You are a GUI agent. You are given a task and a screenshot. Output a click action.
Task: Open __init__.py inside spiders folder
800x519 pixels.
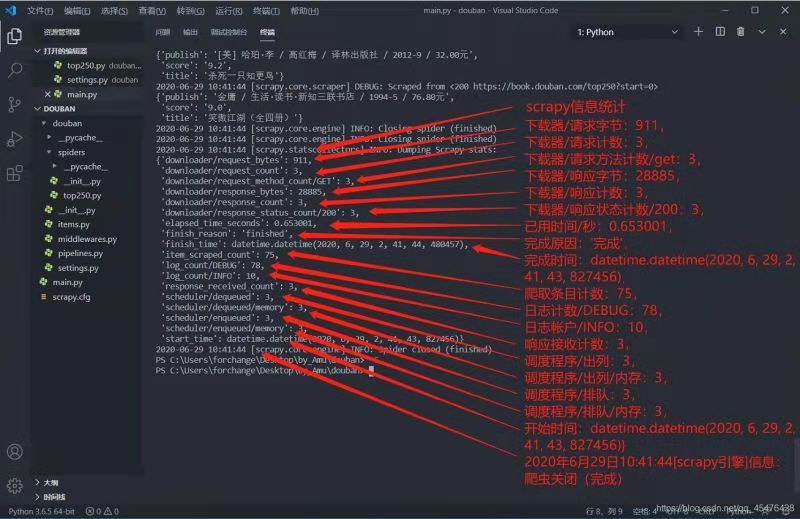tap(76, 181)
